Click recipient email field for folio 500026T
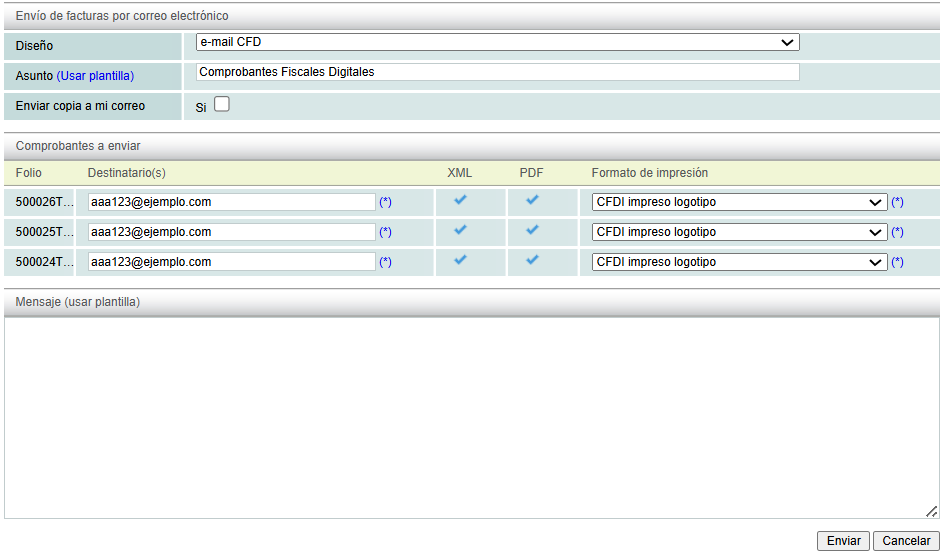The height and width of the screenshot is (559, 949). (231, 202)
